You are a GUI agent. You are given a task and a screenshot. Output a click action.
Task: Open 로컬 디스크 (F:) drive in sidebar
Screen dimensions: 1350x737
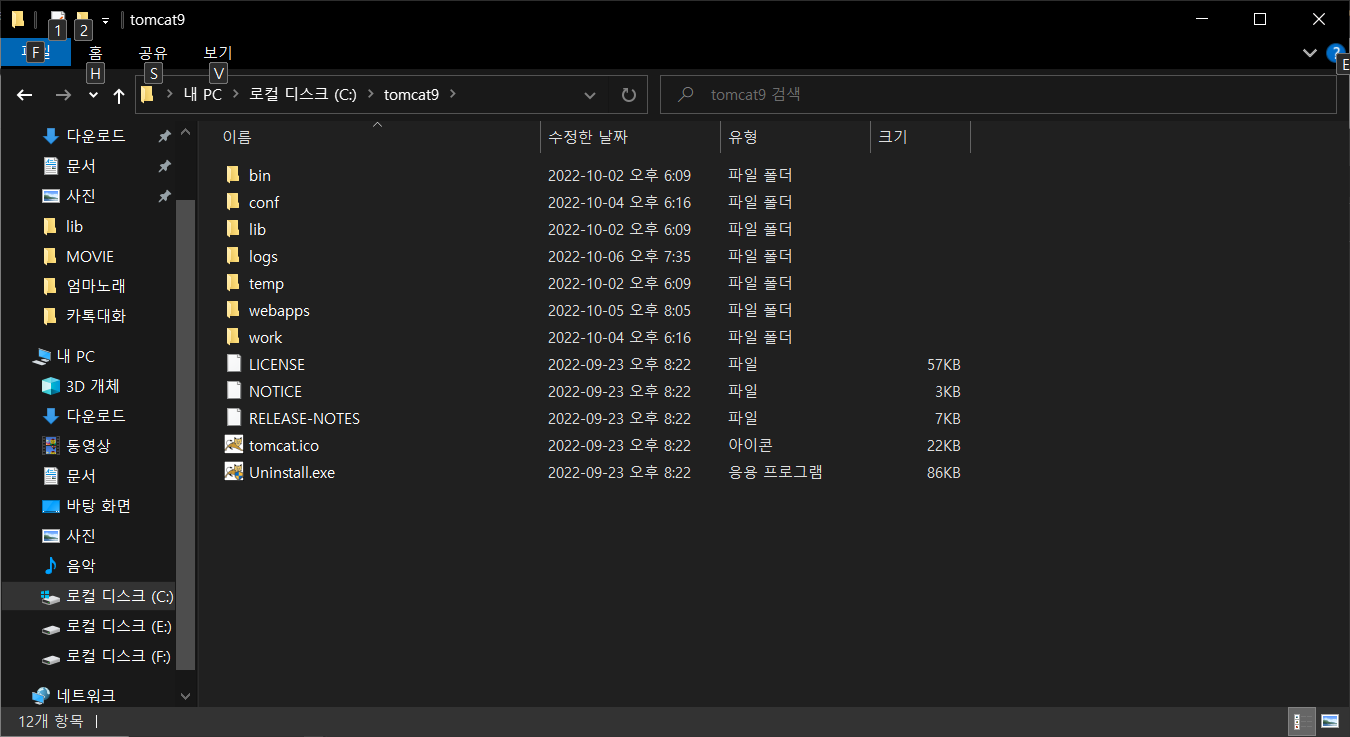point(119,656)
